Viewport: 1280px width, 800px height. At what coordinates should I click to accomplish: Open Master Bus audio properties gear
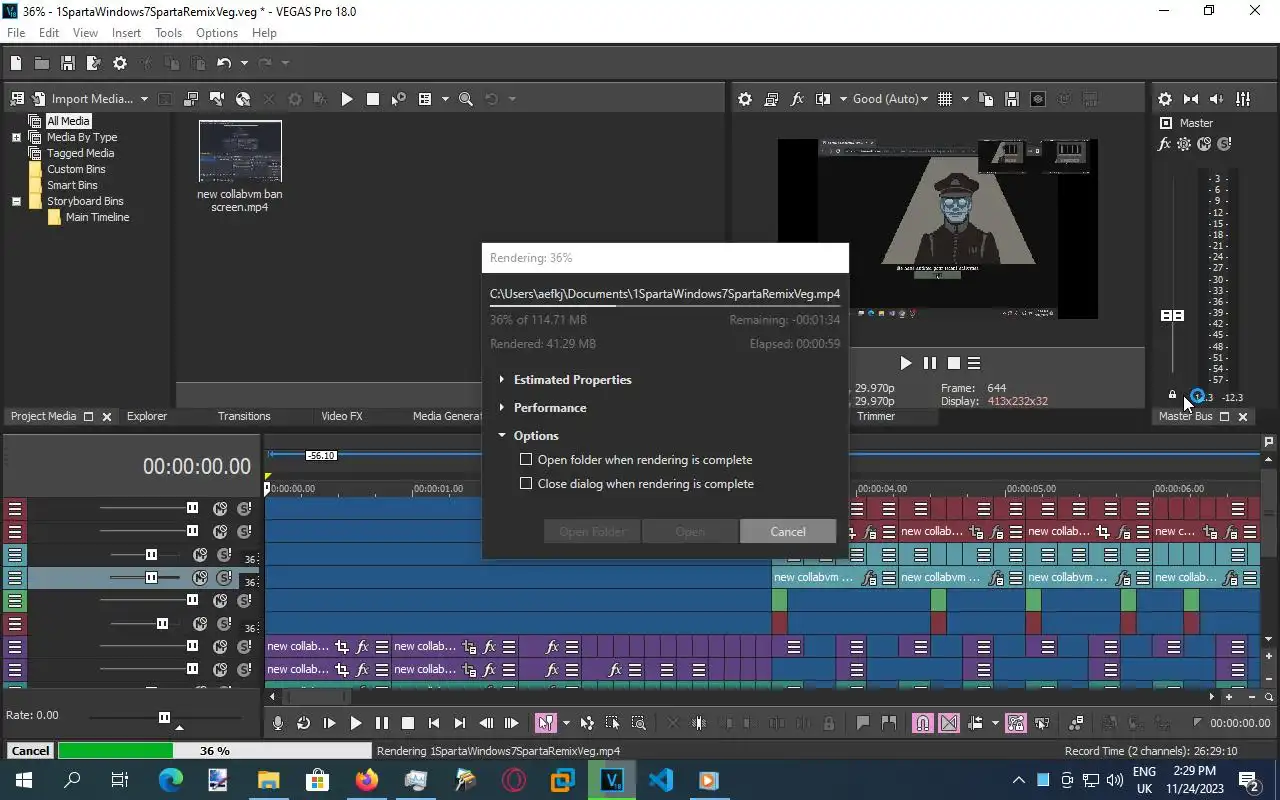[1165, 99]
